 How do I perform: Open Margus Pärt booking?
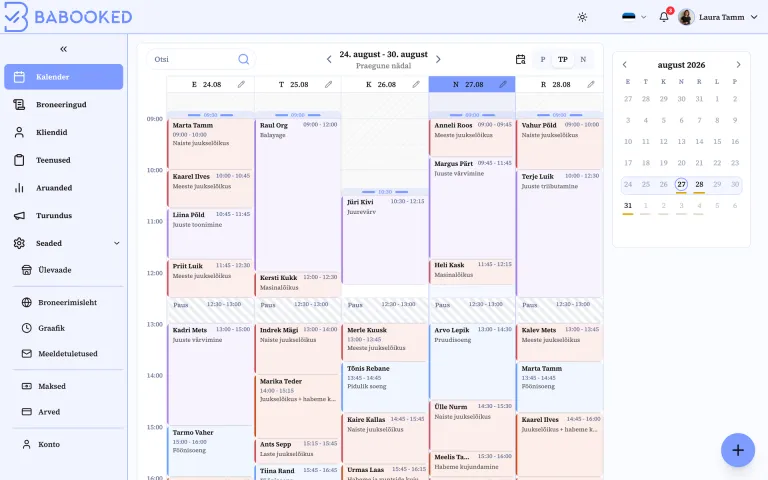click(472, 208)
